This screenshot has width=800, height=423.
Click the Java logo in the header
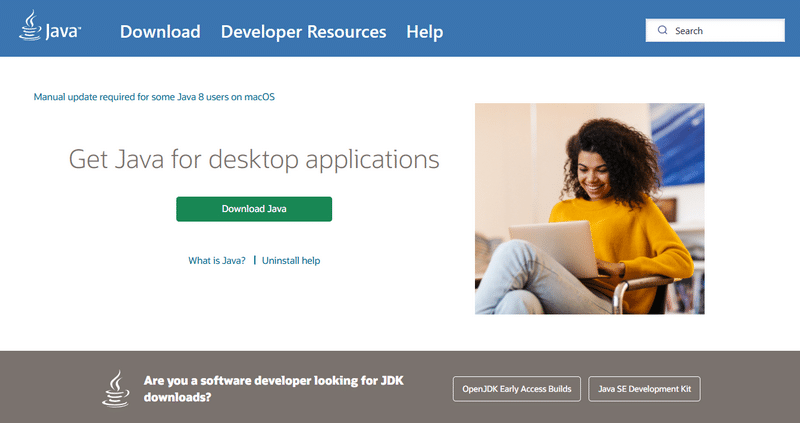point(50,29)
